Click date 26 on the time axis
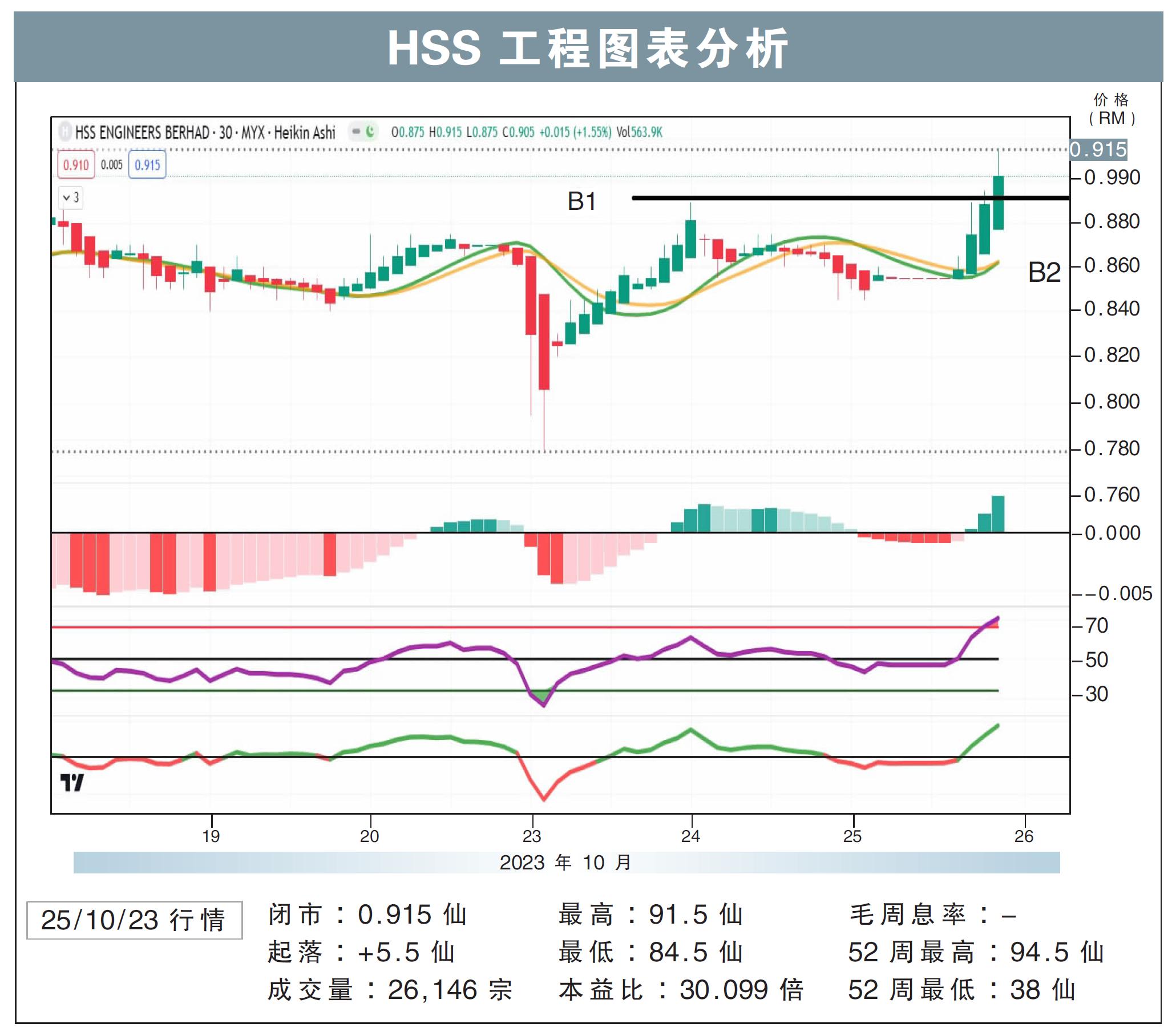This screenshot has height=1036, width=1176. click(x=1024, y=836)
